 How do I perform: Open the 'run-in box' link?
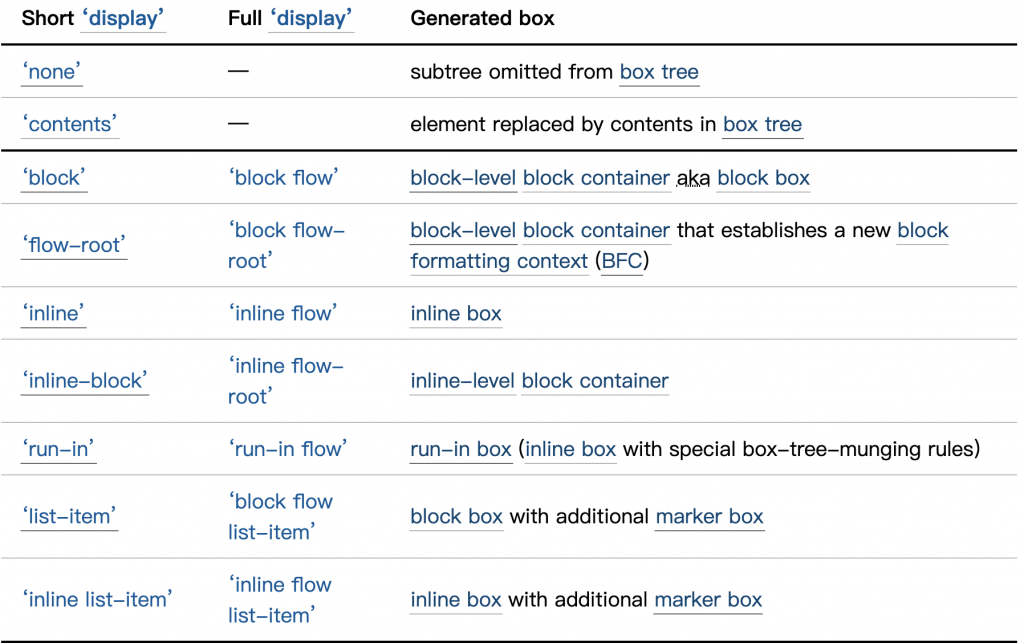point(461,449)
